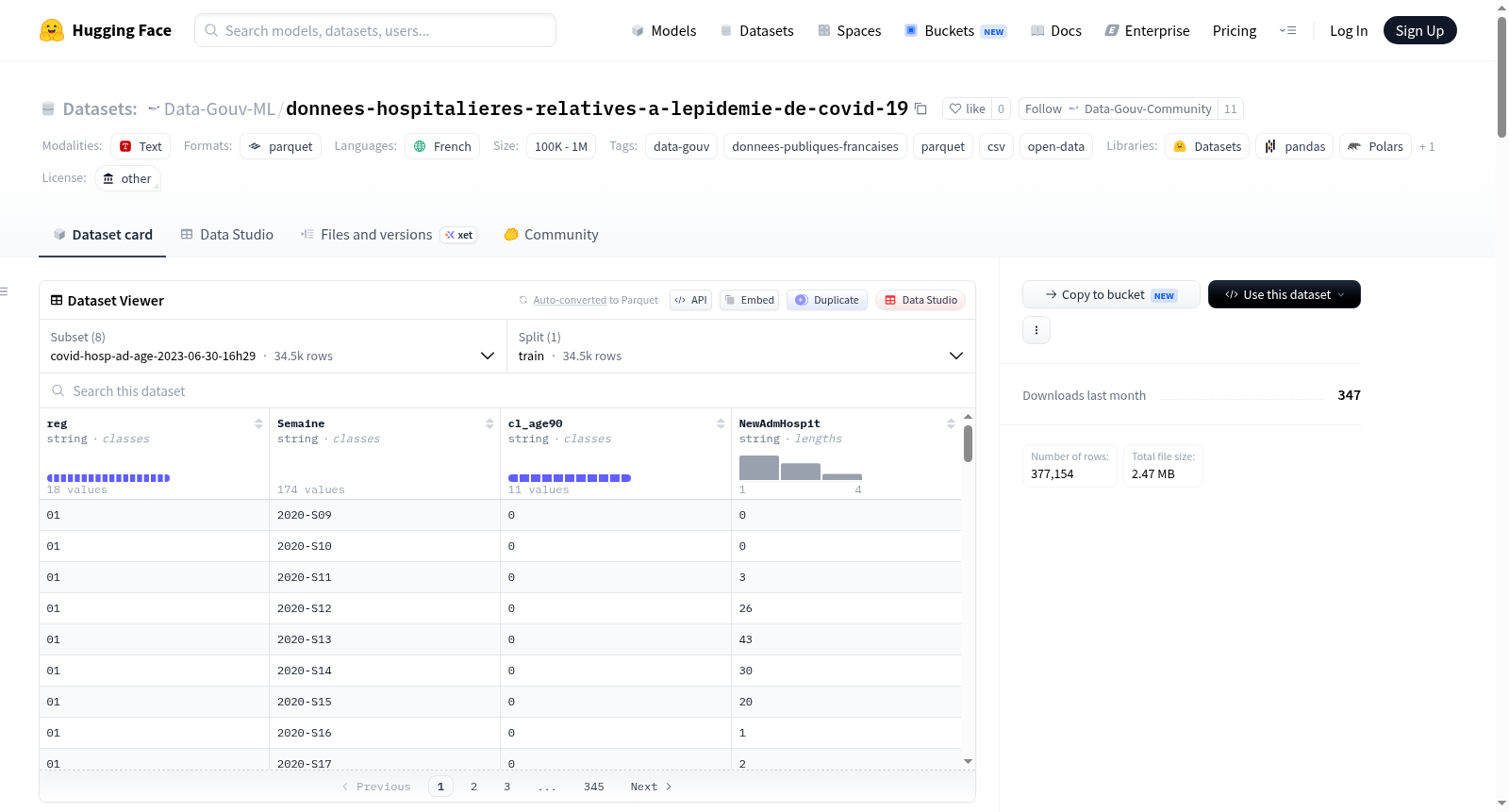Click the Text modality tag icon
This screenshot has width=1509, height=812.
tap(125, 146)
